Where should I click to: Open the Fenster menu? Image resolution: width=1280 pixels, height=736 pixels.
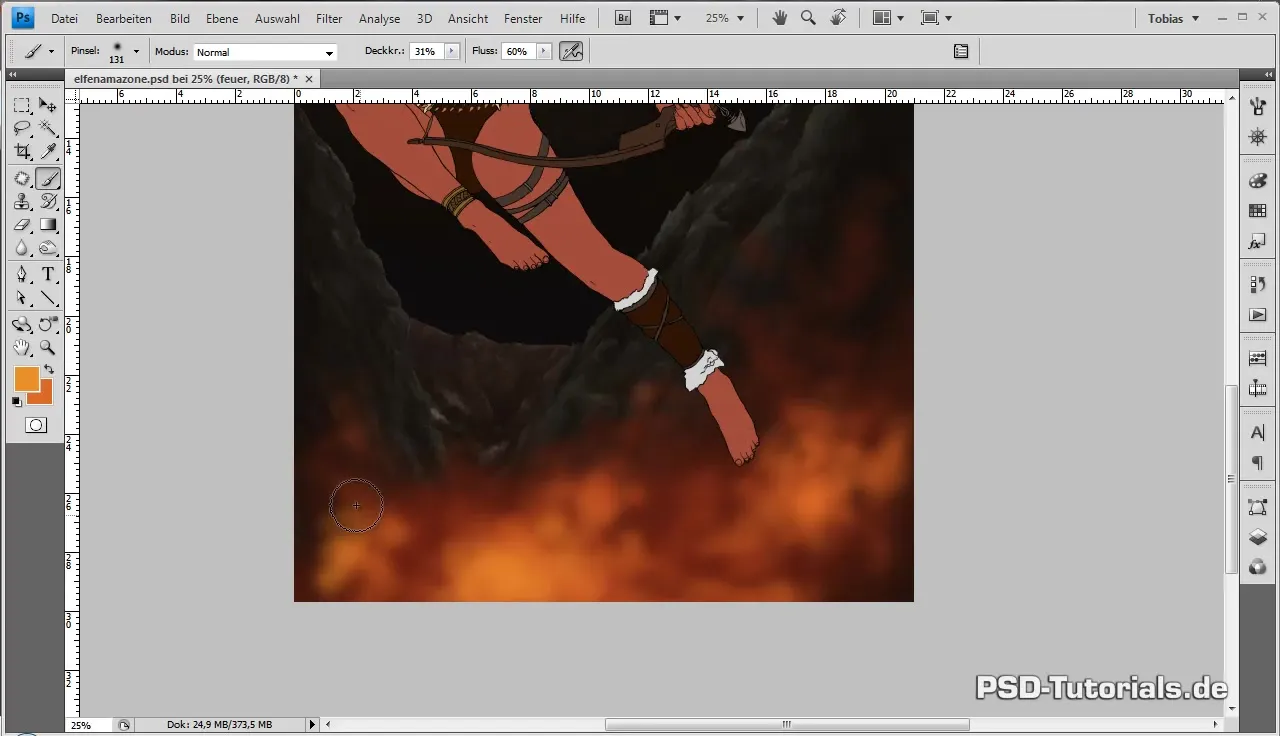[x=523, y=18]
